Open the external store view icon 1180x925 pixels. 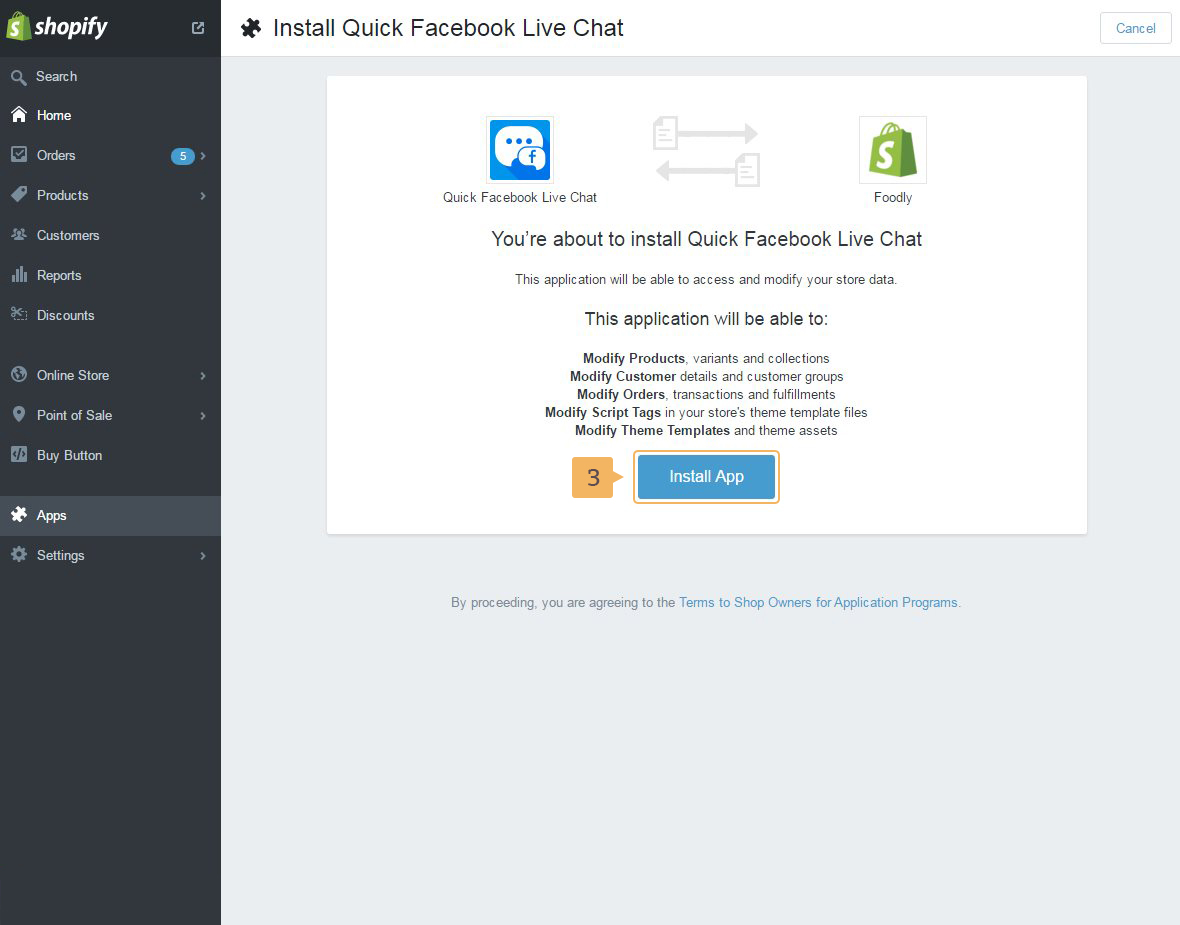198,28
